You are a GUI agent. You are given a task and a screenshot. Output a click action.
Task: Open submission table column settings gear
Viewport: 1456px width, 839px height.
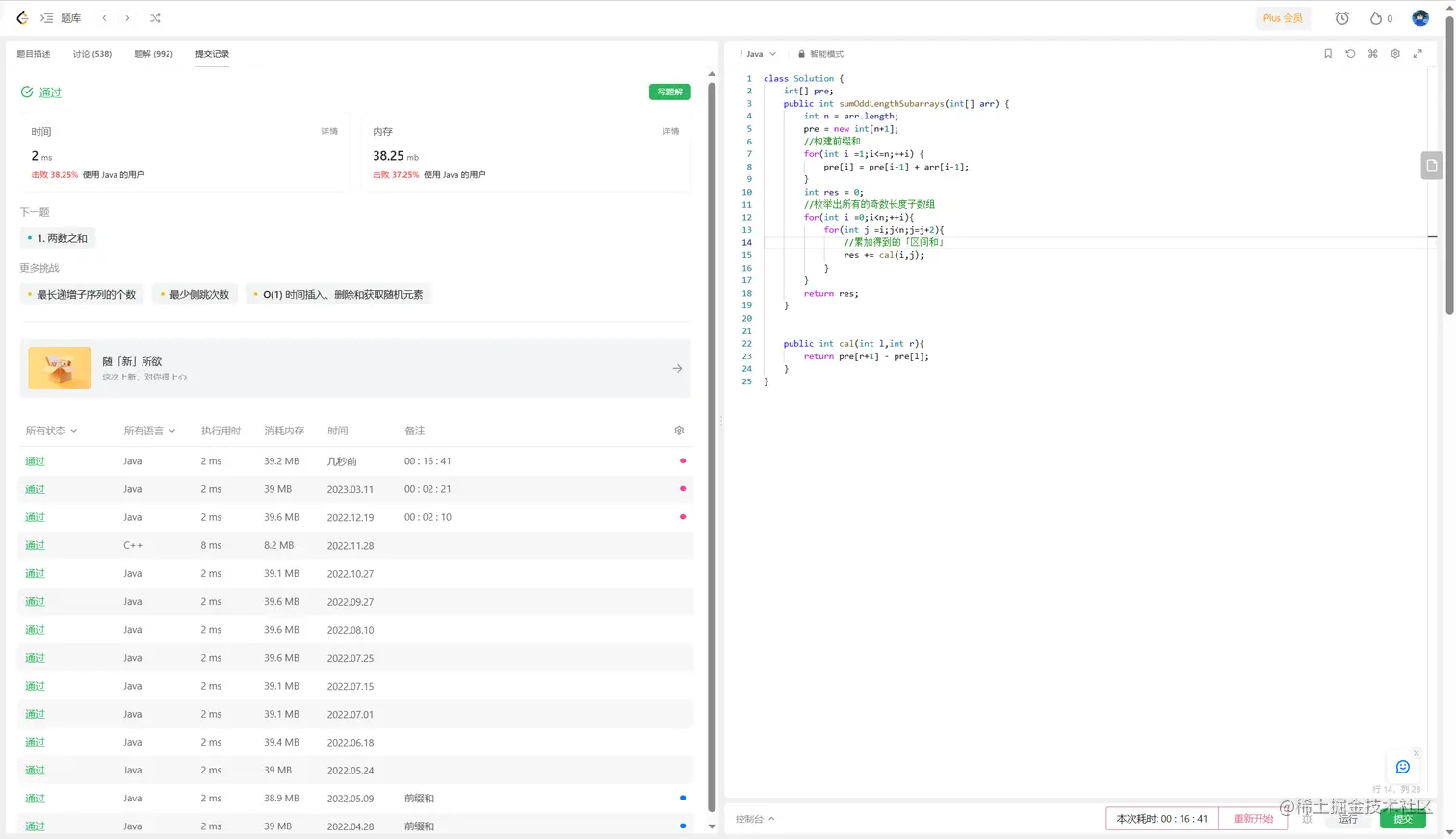[x=679, y=431]
